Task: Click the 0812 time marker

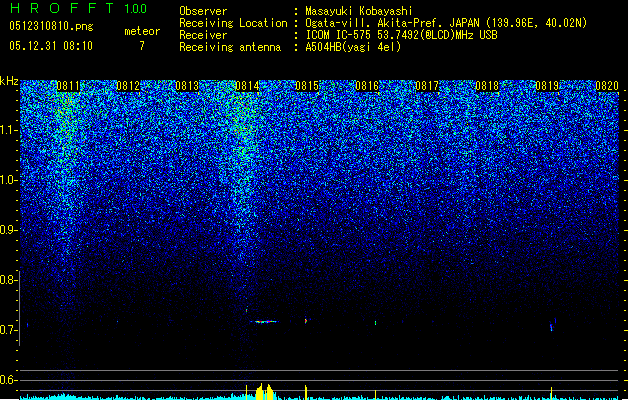Action: tap(128, 86)
